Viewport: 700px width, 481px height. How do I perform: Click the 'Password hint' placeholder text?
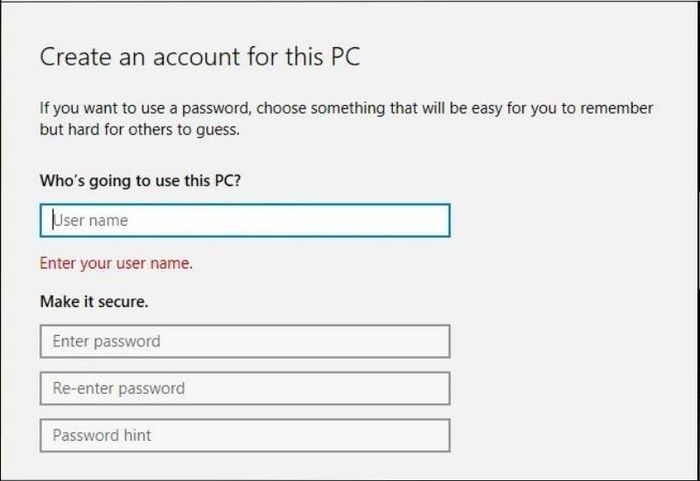[102, 435]
